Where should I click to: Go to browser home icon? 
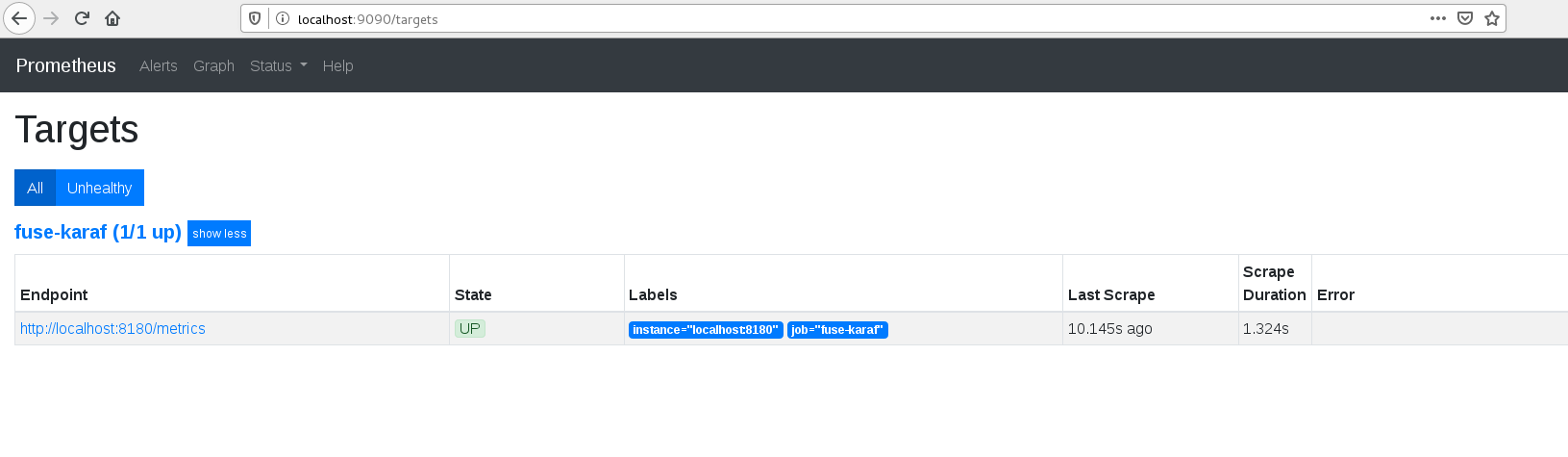point(112,18)
